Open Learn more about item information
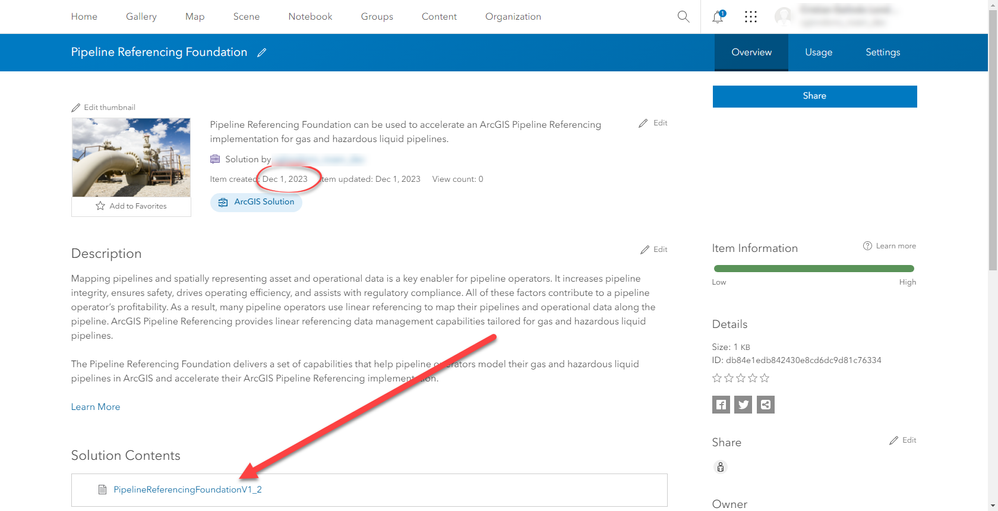This screenshot has width=998, height=511. [889, 246]
